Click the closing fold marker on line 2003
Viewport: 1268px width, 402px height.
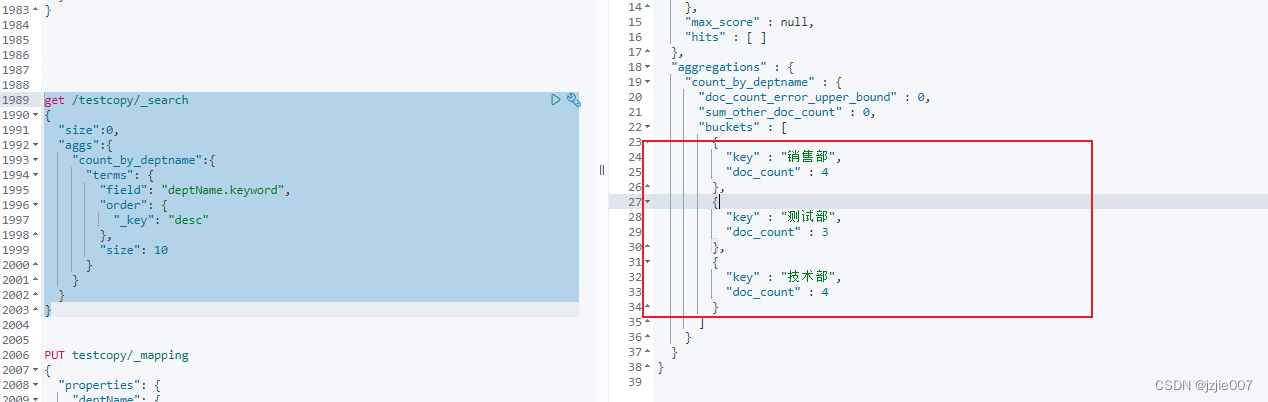[37, 310]
